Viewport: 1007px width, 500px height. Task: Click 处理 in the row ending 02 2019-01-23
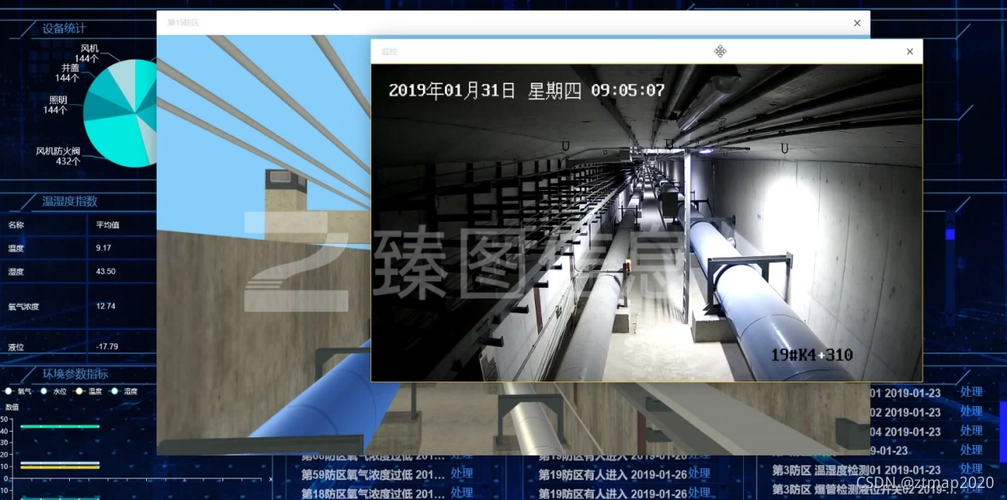click(971, 411)
